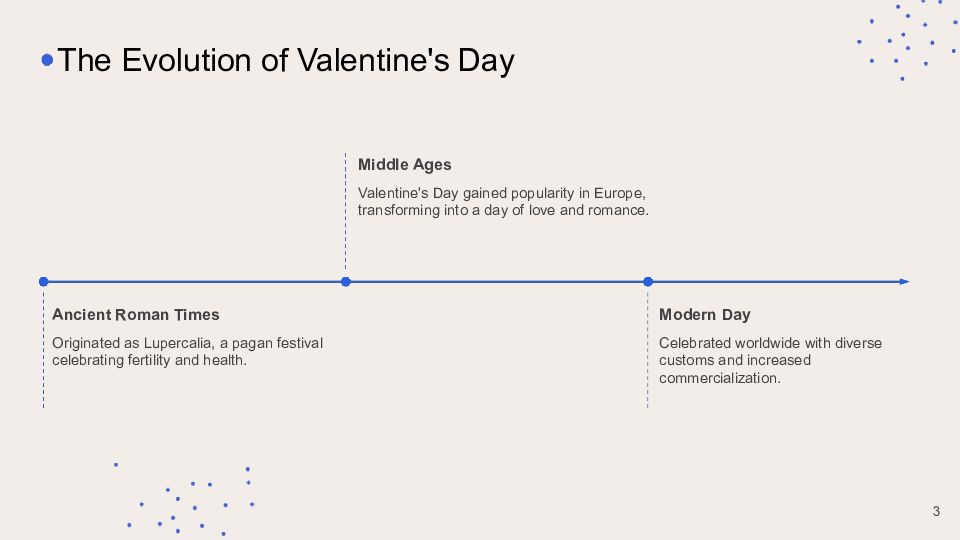Select the dashed line below Ancient Roman marker
Screen dimensions: 960x540
pos(43,350)
